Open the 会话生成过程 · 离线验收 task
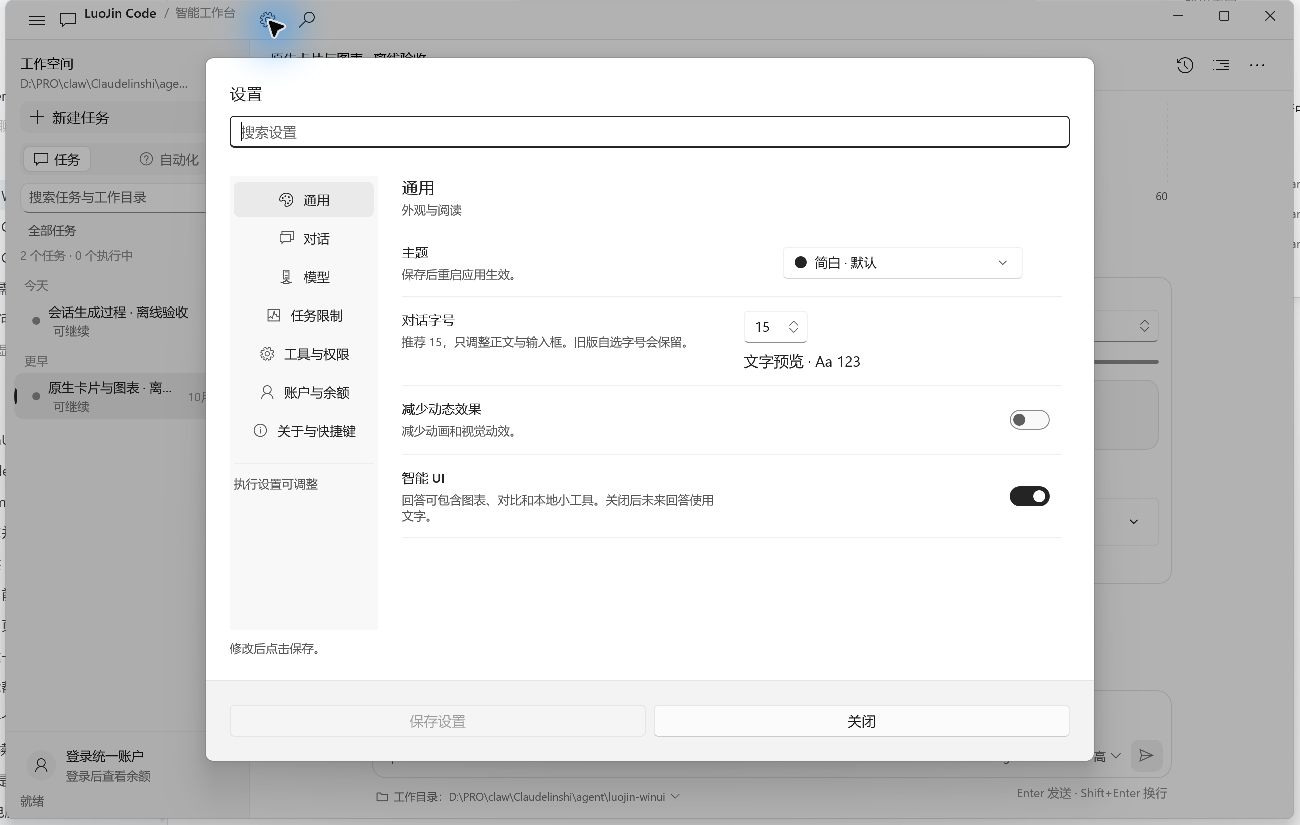The image size is (1300, 825). point(110,321)
